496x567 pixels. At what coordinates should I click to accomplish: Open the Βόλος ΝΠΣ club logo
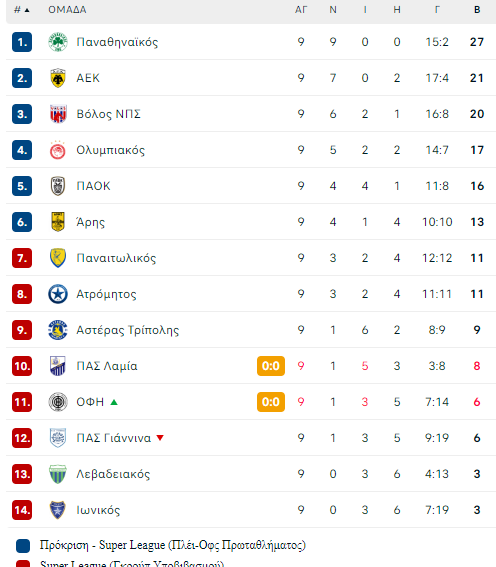58,114
